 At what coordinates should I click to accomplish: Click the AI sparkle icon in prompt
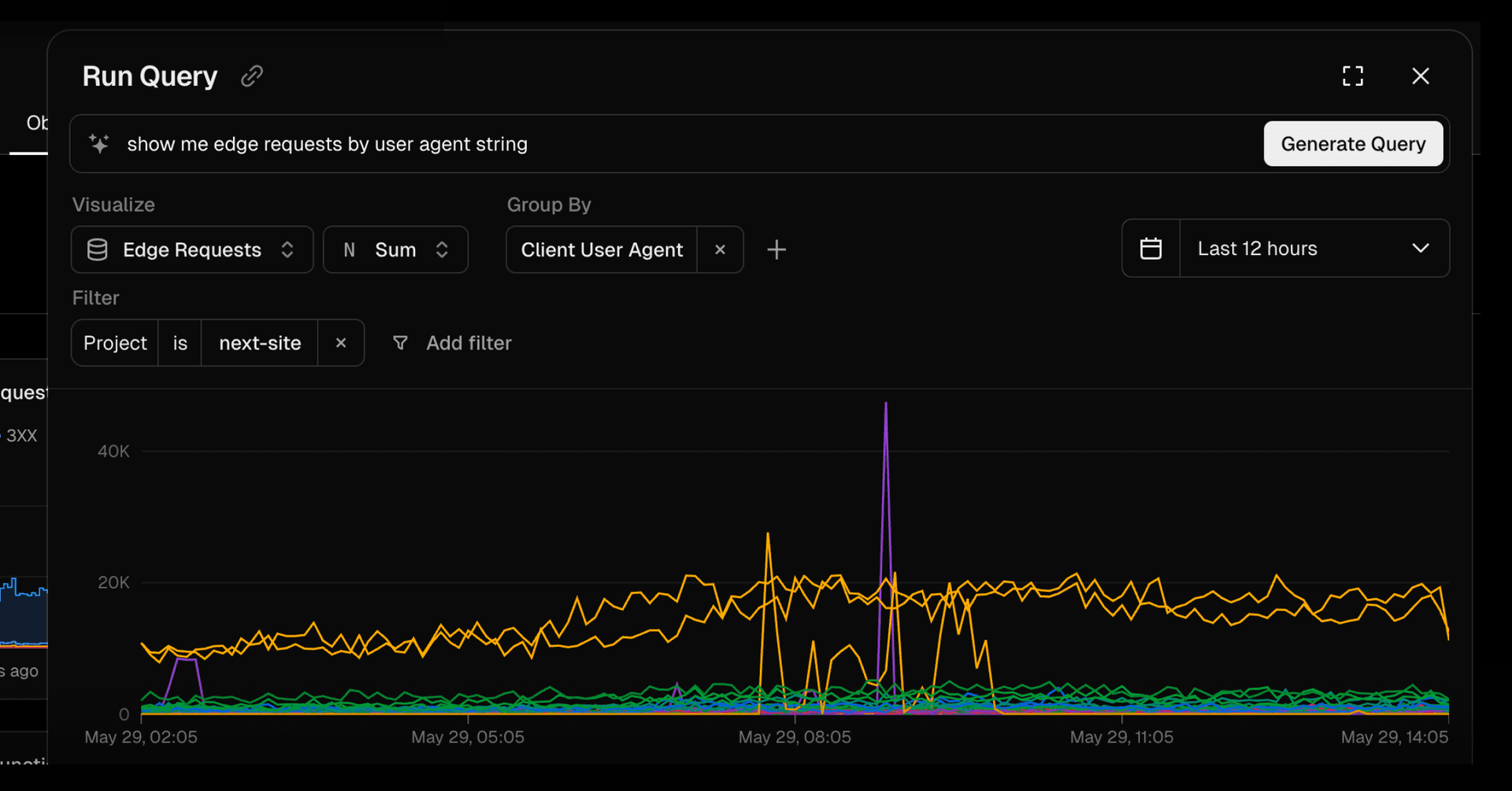click(99, 144)
